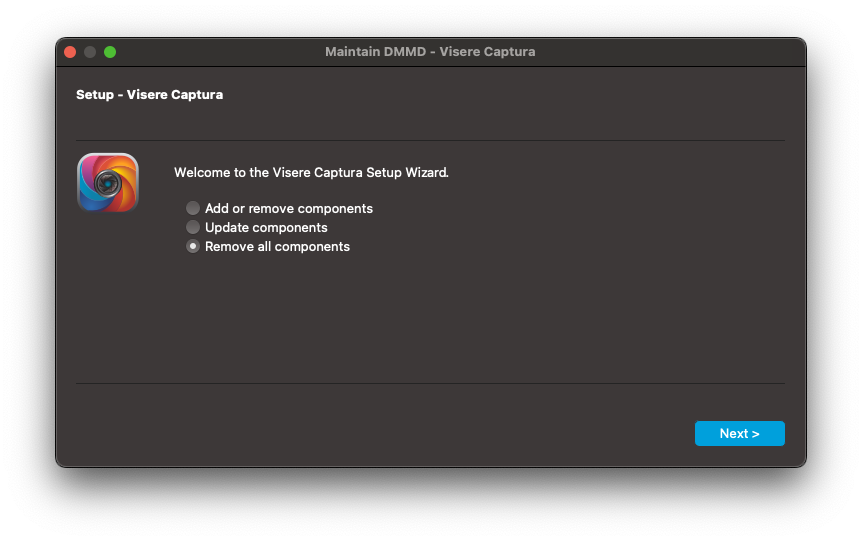Viewport: 862px width, 541px height.
Task: Click the green zoom window button
Action: 110,52
